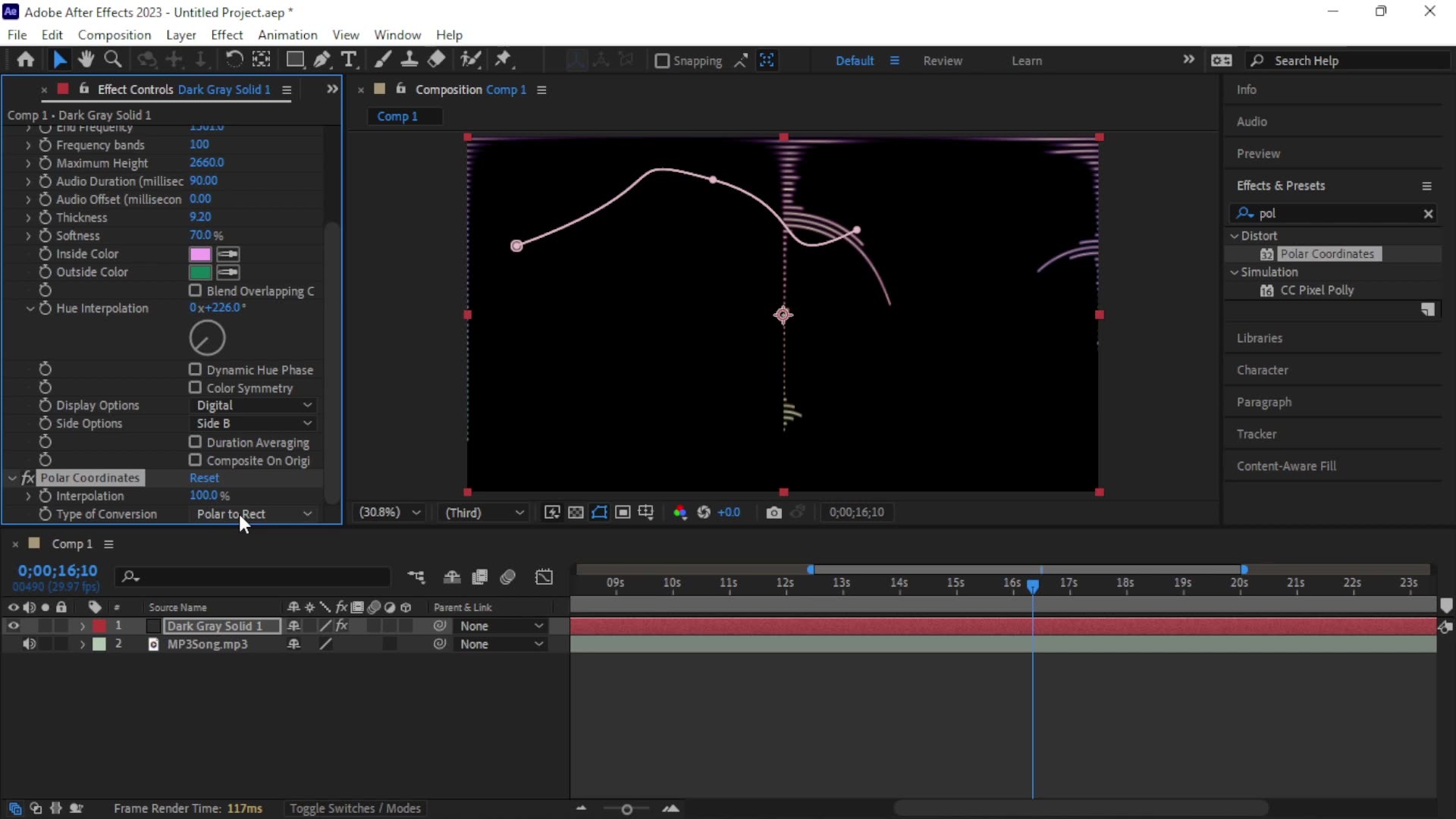Select the Brush tool
The image size is (1456, 819).
(383, 60)
